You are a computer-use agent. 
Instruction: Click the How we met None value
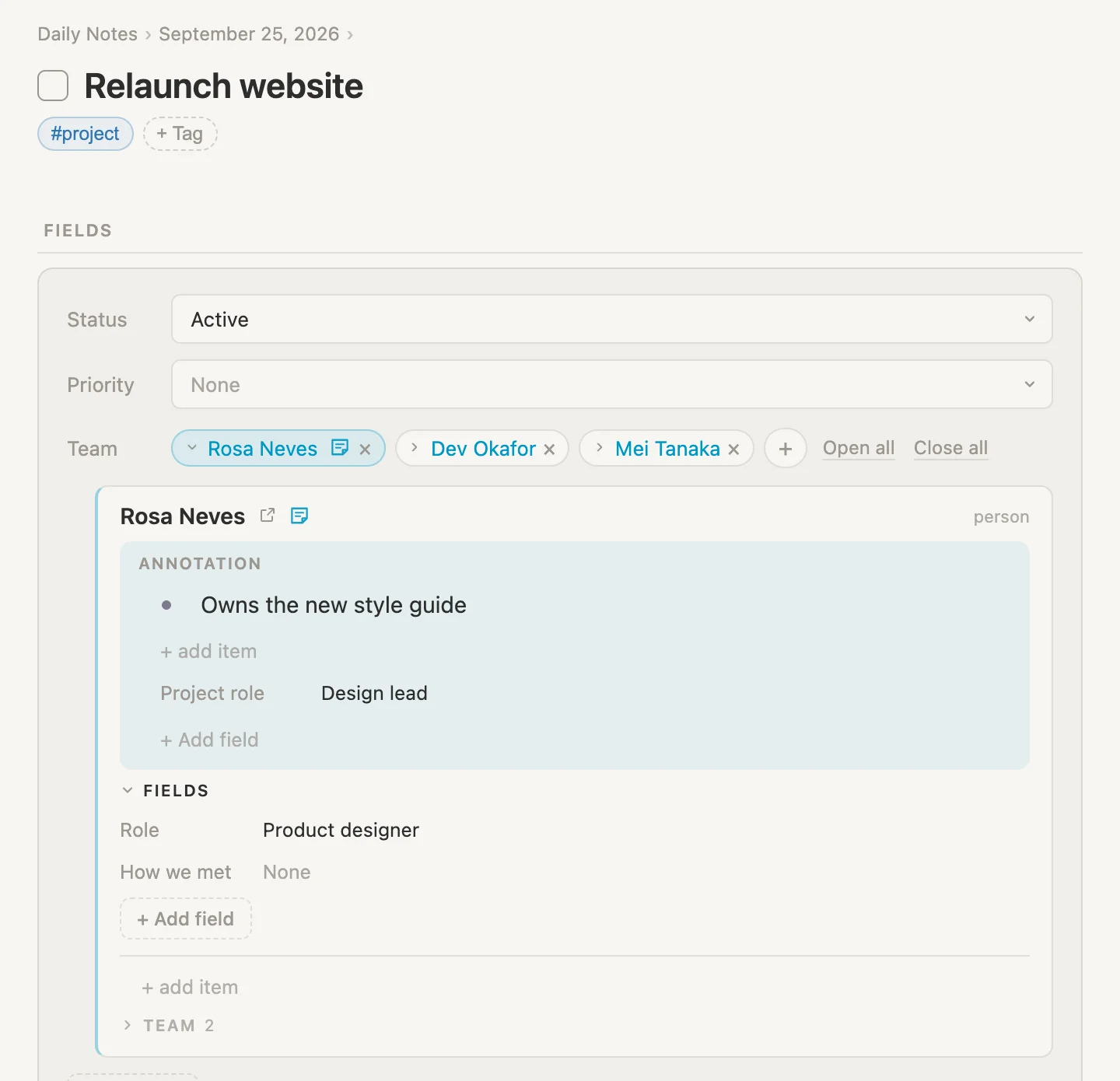pos(286,872)
